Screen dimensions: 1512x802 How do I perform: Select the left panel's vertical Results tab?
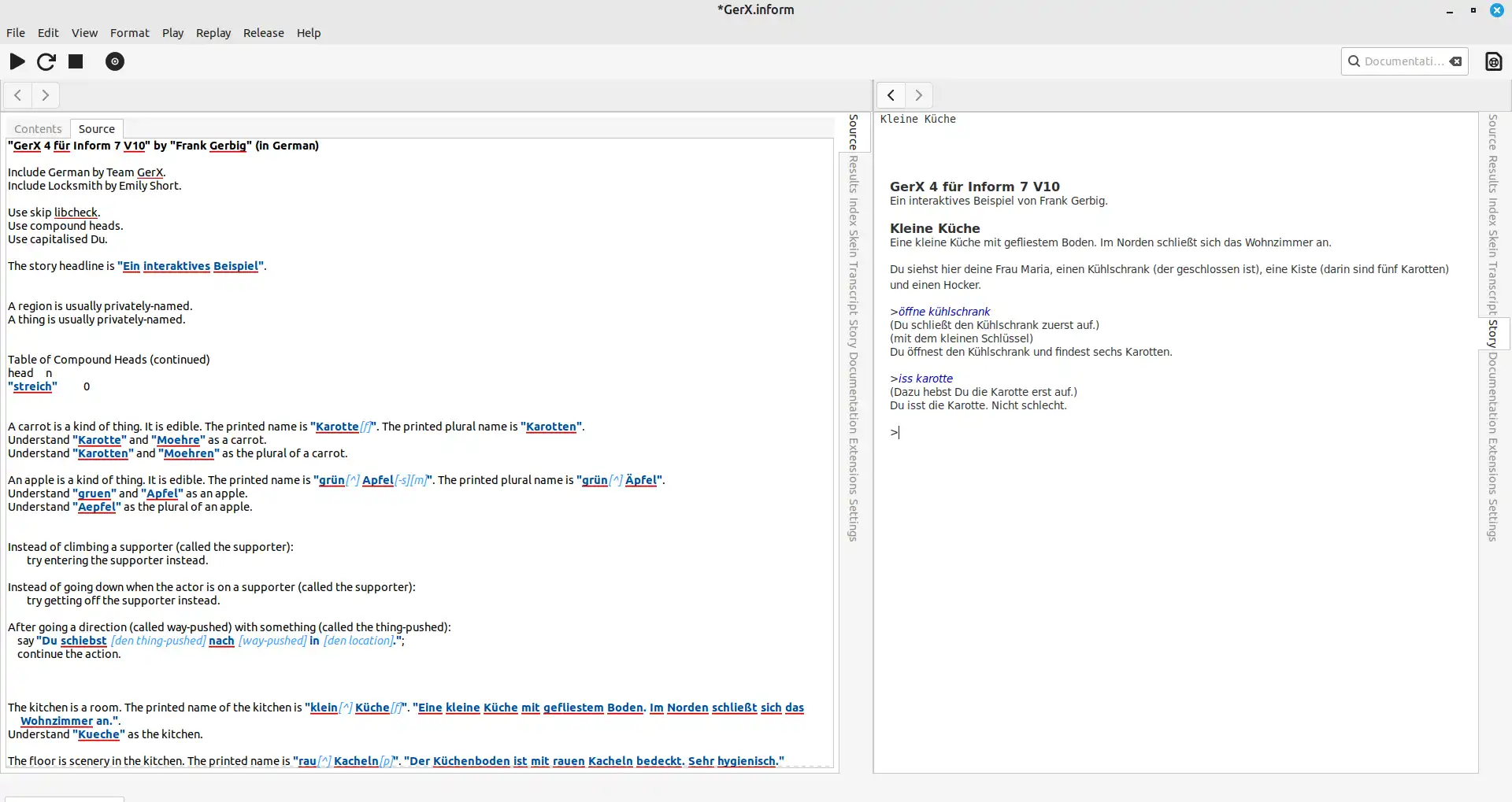854,175
